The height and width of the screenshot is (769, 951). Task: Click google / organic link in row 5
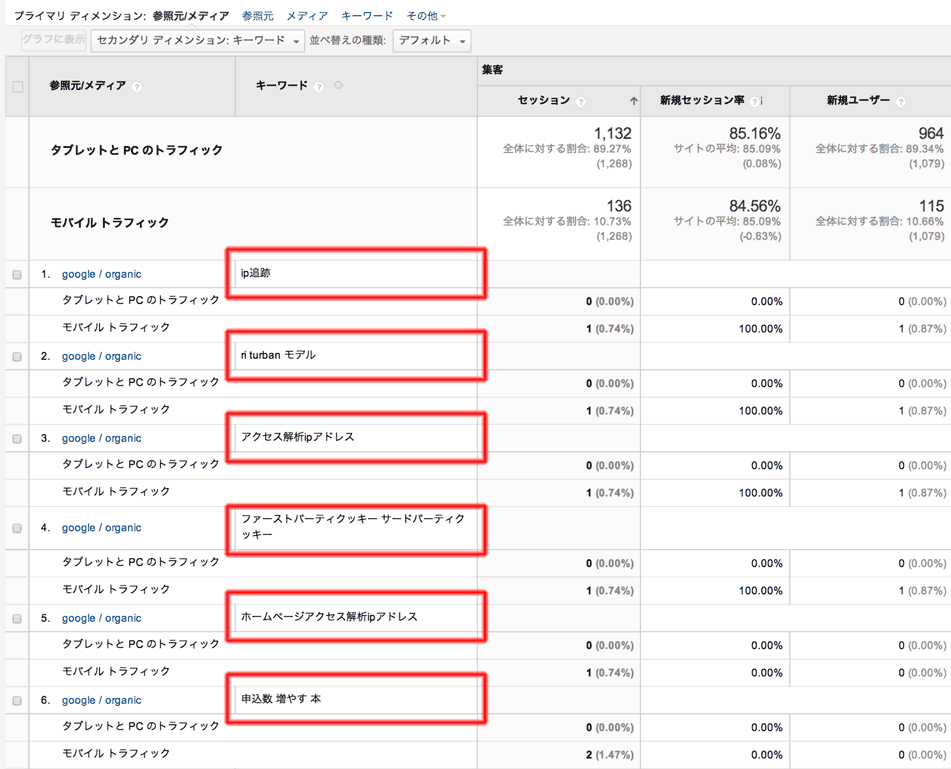(x=101, y=618)
